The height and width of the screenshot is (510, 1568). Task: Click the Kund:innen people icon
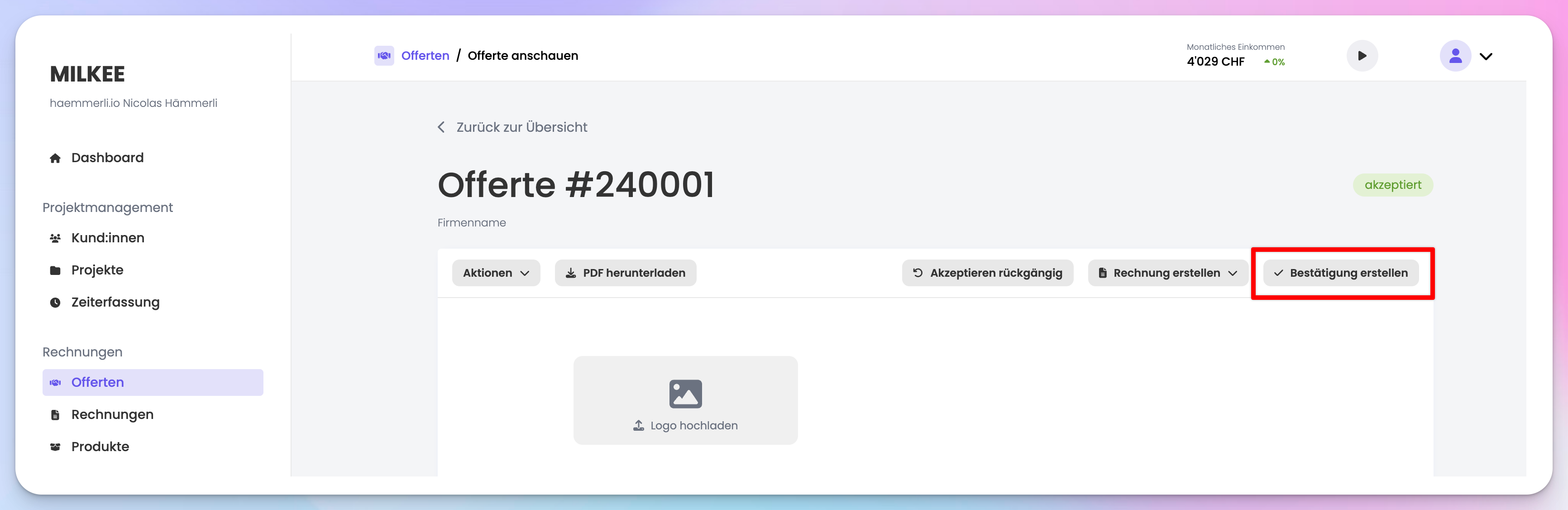pos(55,239)
